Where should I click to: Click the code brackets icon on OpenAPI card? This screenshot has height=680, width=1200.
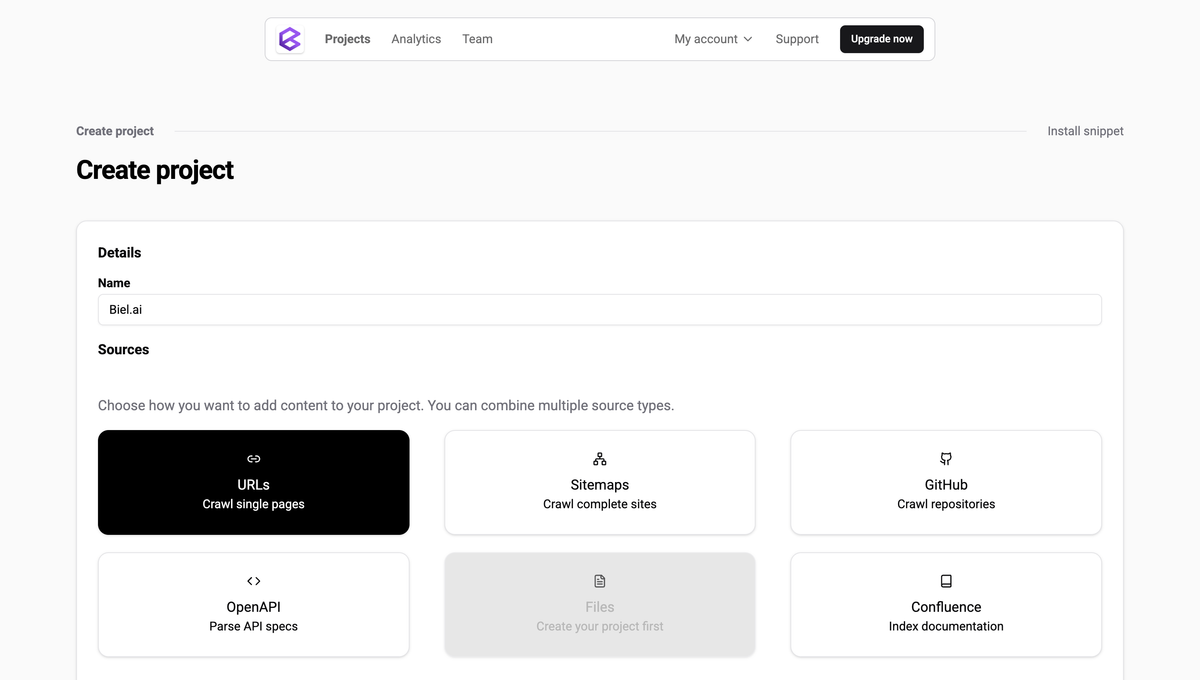tap(253, 580)
